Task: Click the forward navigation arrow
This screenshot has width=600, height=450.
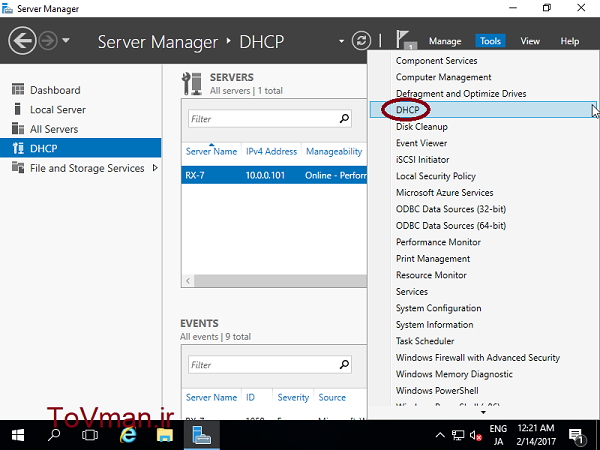Action: (48, 41)
